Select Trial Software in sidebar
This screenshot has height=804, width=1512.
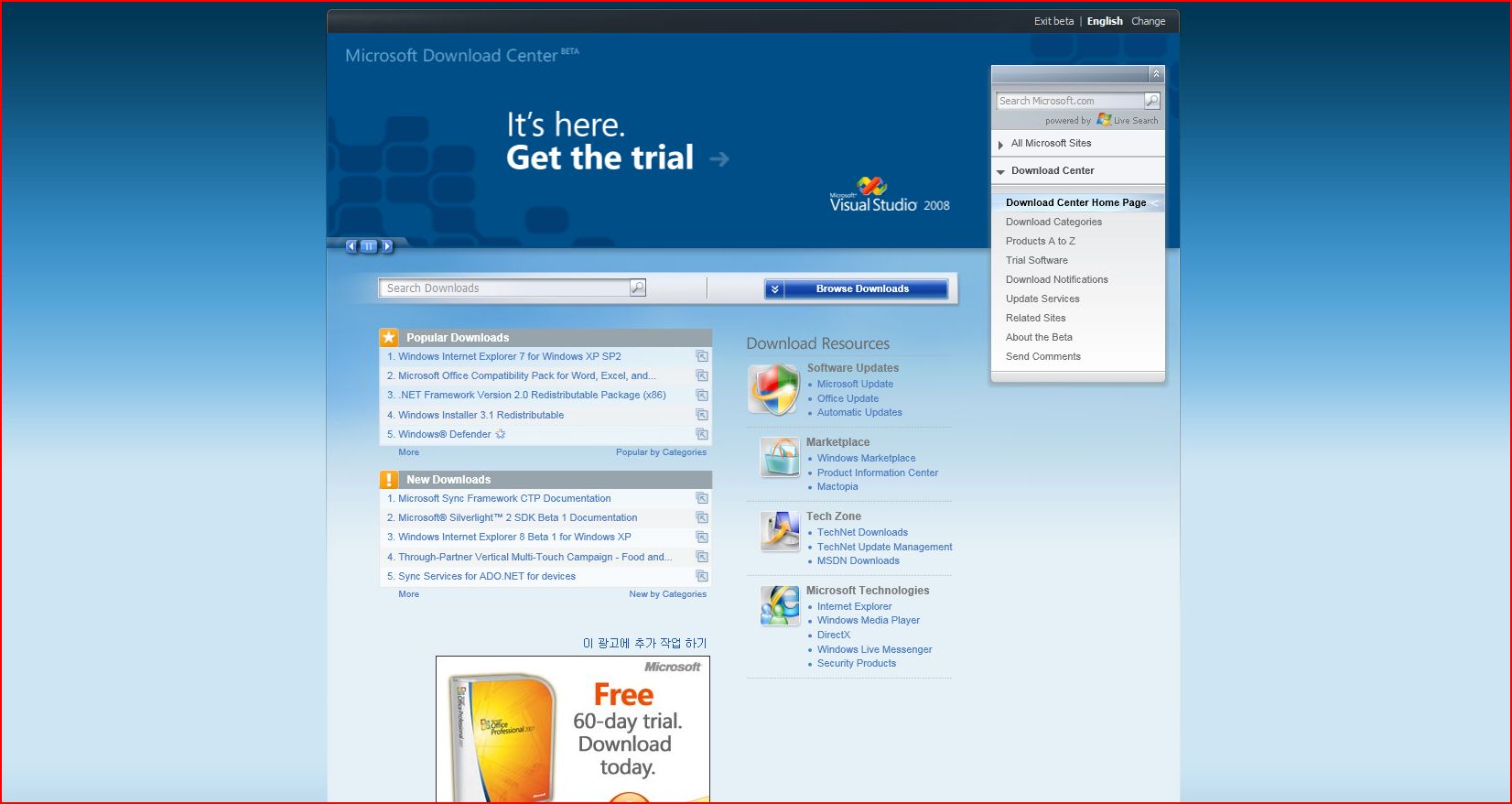[x=1037, y=260]
